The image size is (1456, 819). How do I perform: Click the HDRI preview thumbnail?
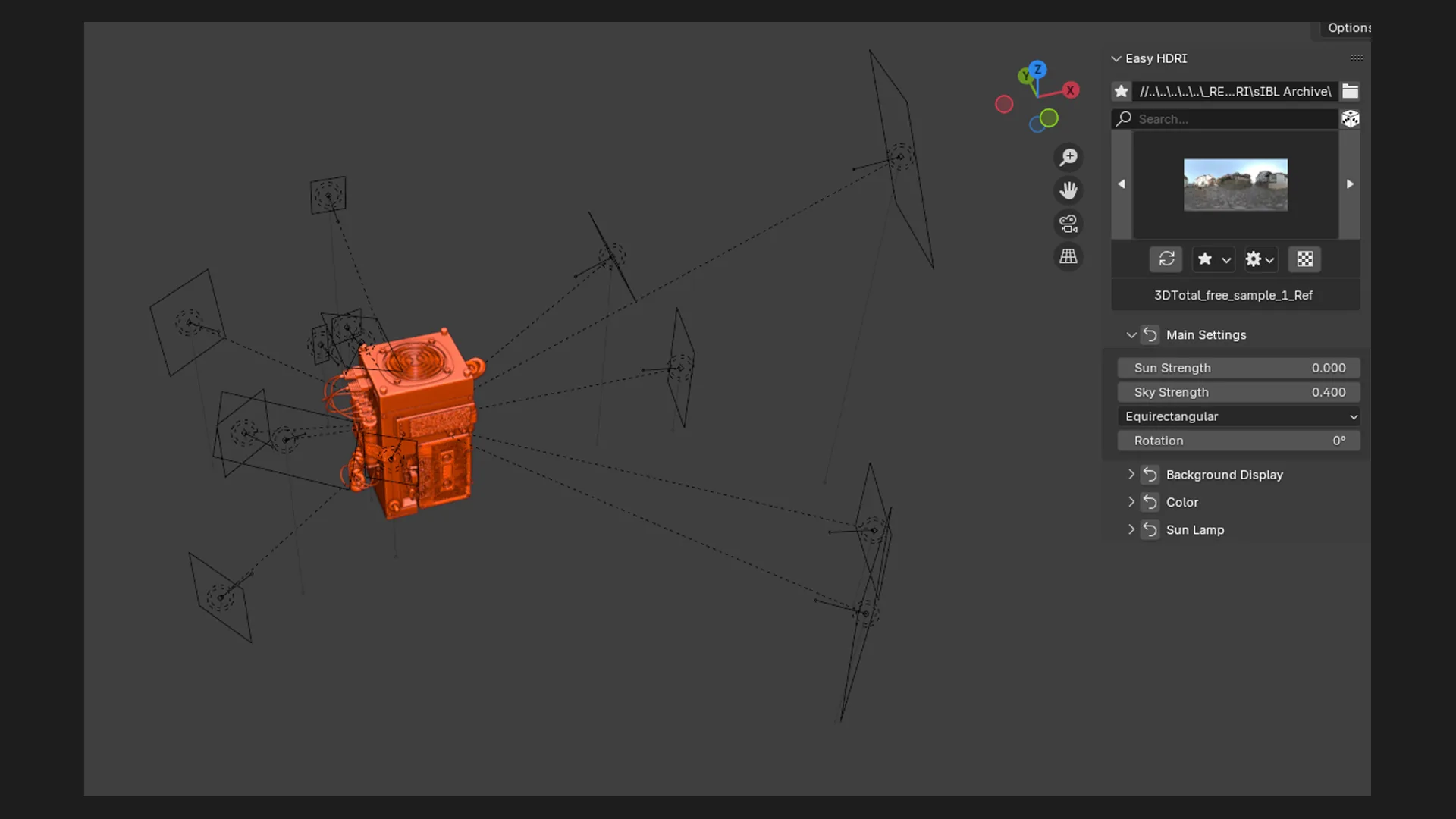pos(1235,184)
